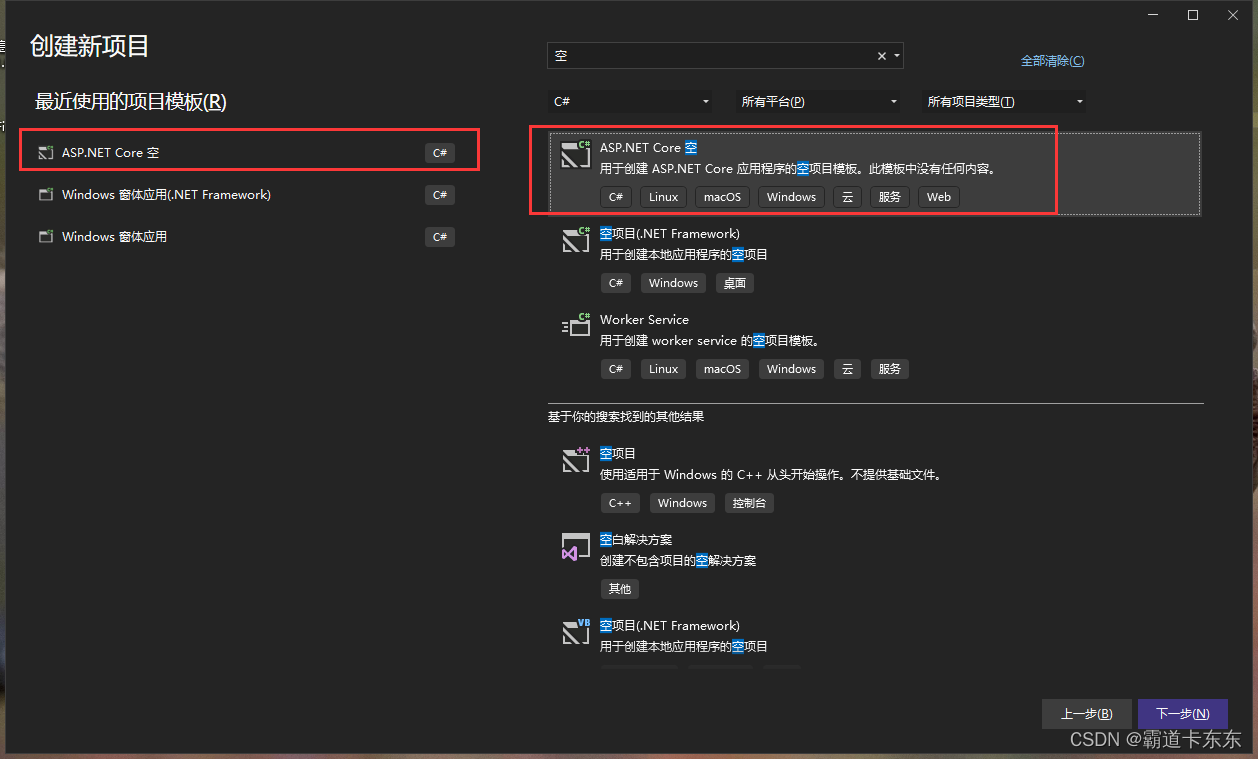This screenshot has width=1258, height=759.
Task: Click the 云 tag under ASP.NET Core 空
Action: click(847, 197)
